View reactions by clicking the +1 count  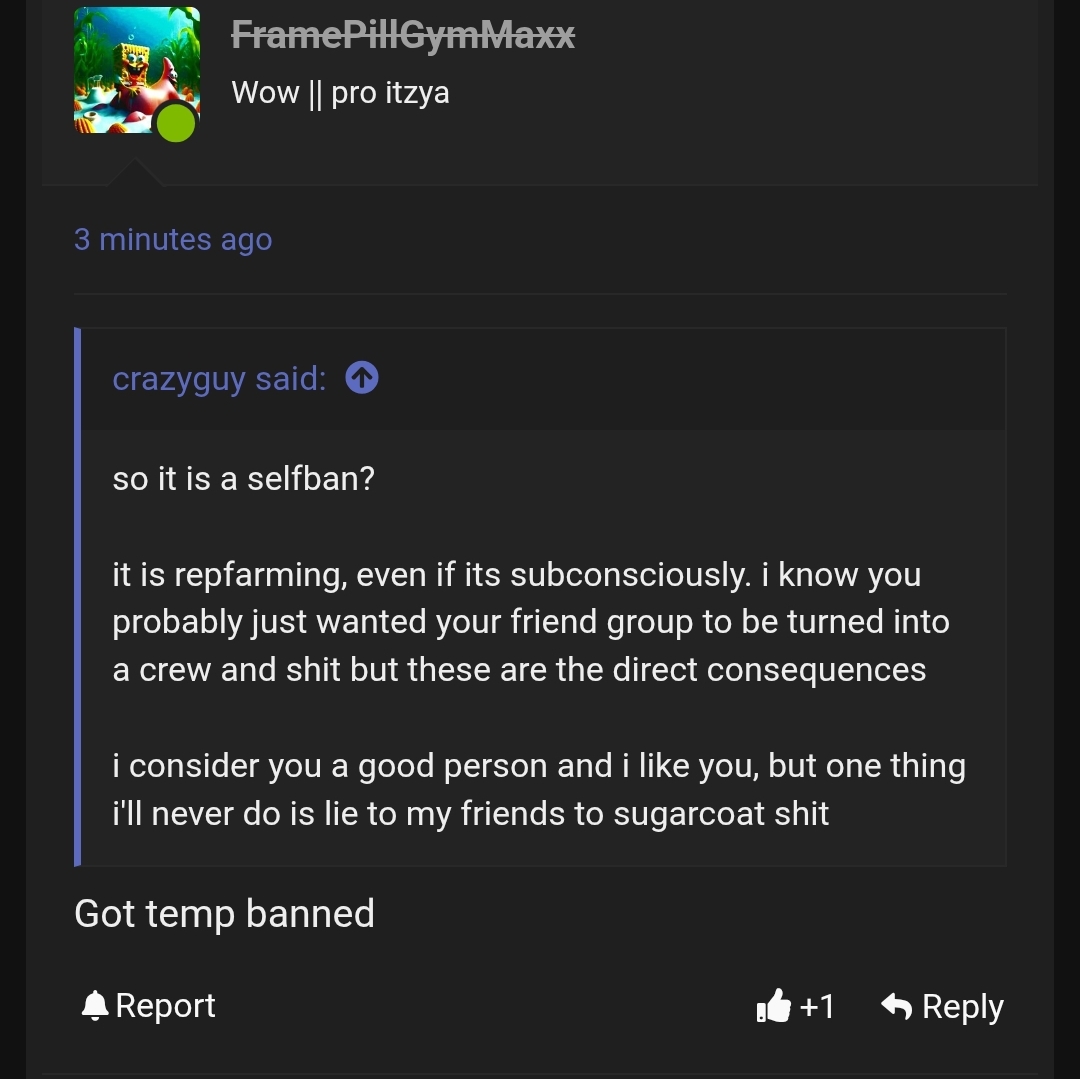pos(818,1006)
